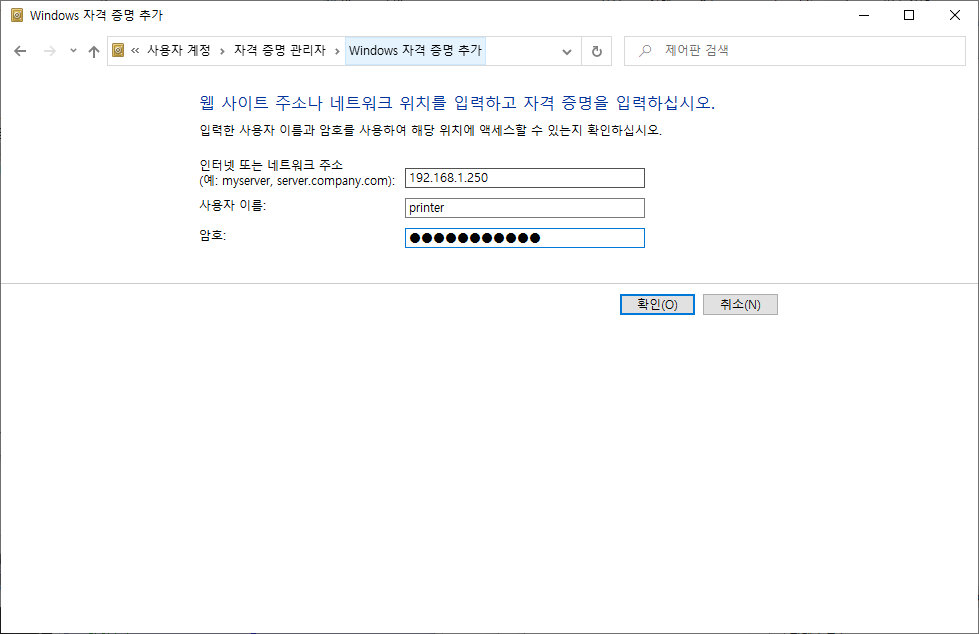
Task: Select the Windows 자격 증명 추가 breadcrumb
Action: point(415,51)
